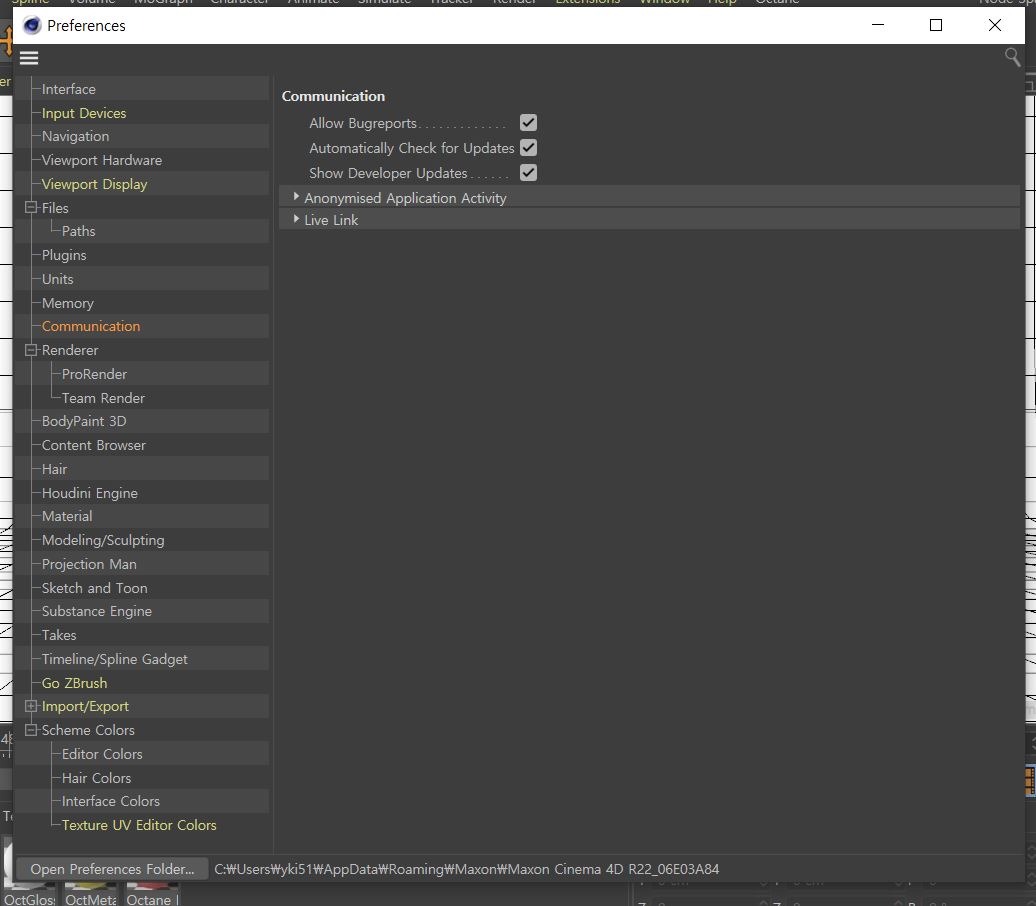Click the search magnifier icon
Screen dimensions: 1036x906
point(1012,58)
